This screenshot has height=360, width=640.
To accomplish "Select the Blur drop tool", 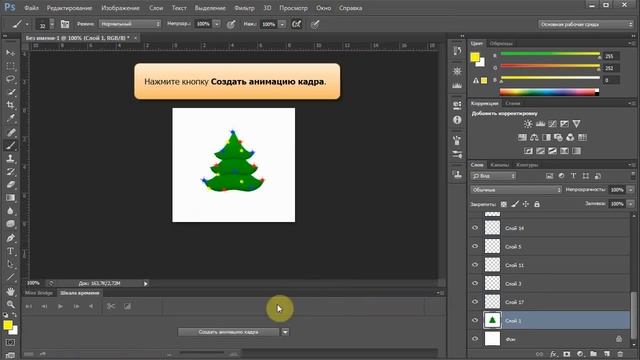I will pos(11,211).
